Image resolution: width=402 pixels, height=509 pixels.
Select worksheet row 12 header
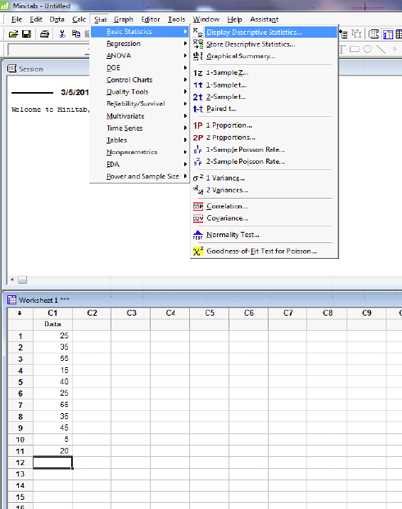(20, 463)
